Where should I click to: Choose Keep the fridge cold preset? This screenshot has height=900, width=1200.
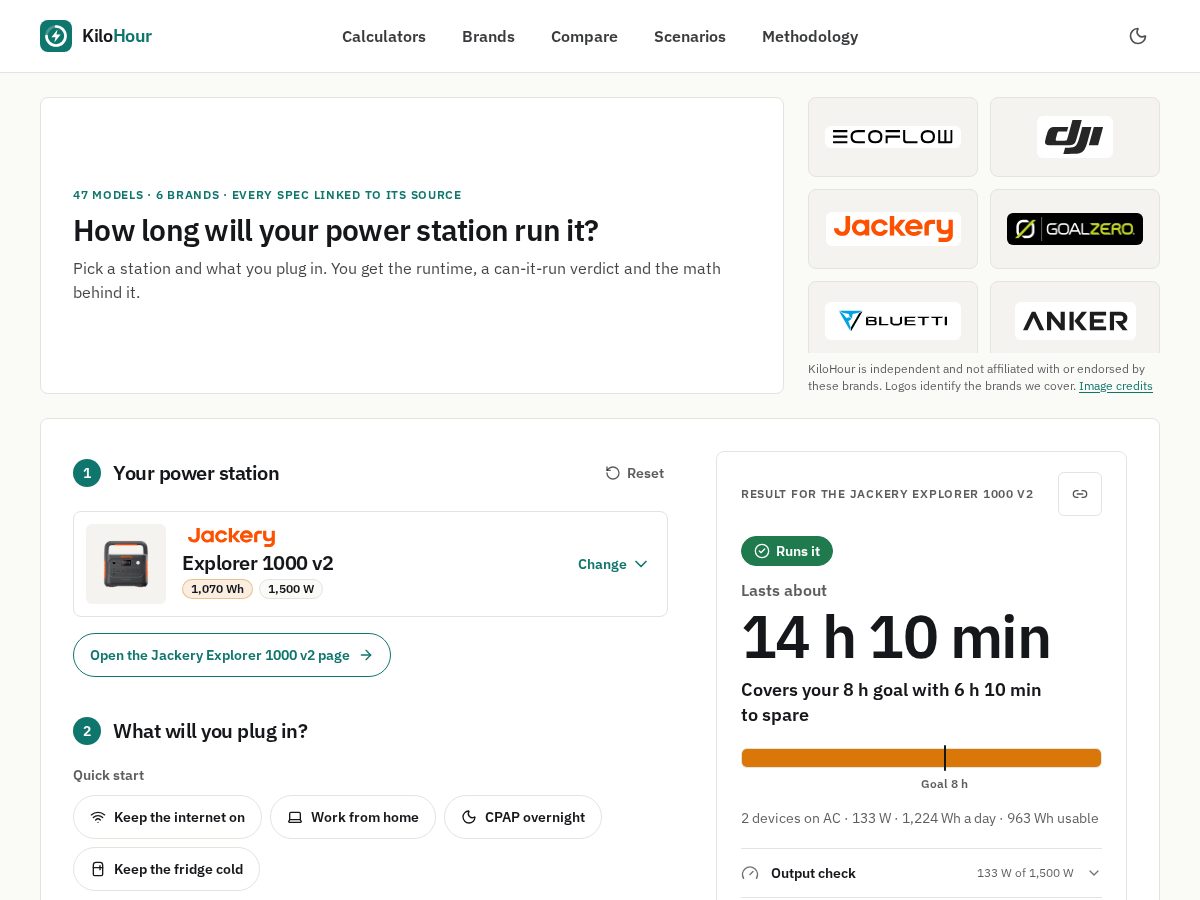166,869
